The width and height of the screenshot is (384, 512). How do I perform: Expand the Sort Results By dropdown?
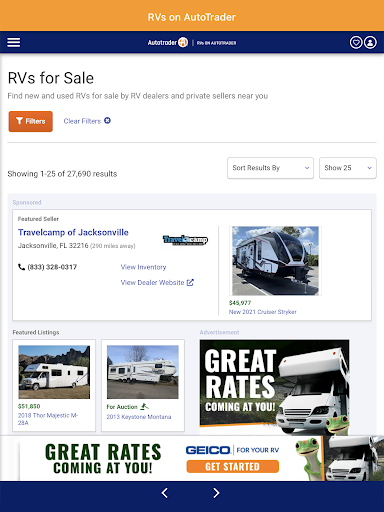(270, 168)
